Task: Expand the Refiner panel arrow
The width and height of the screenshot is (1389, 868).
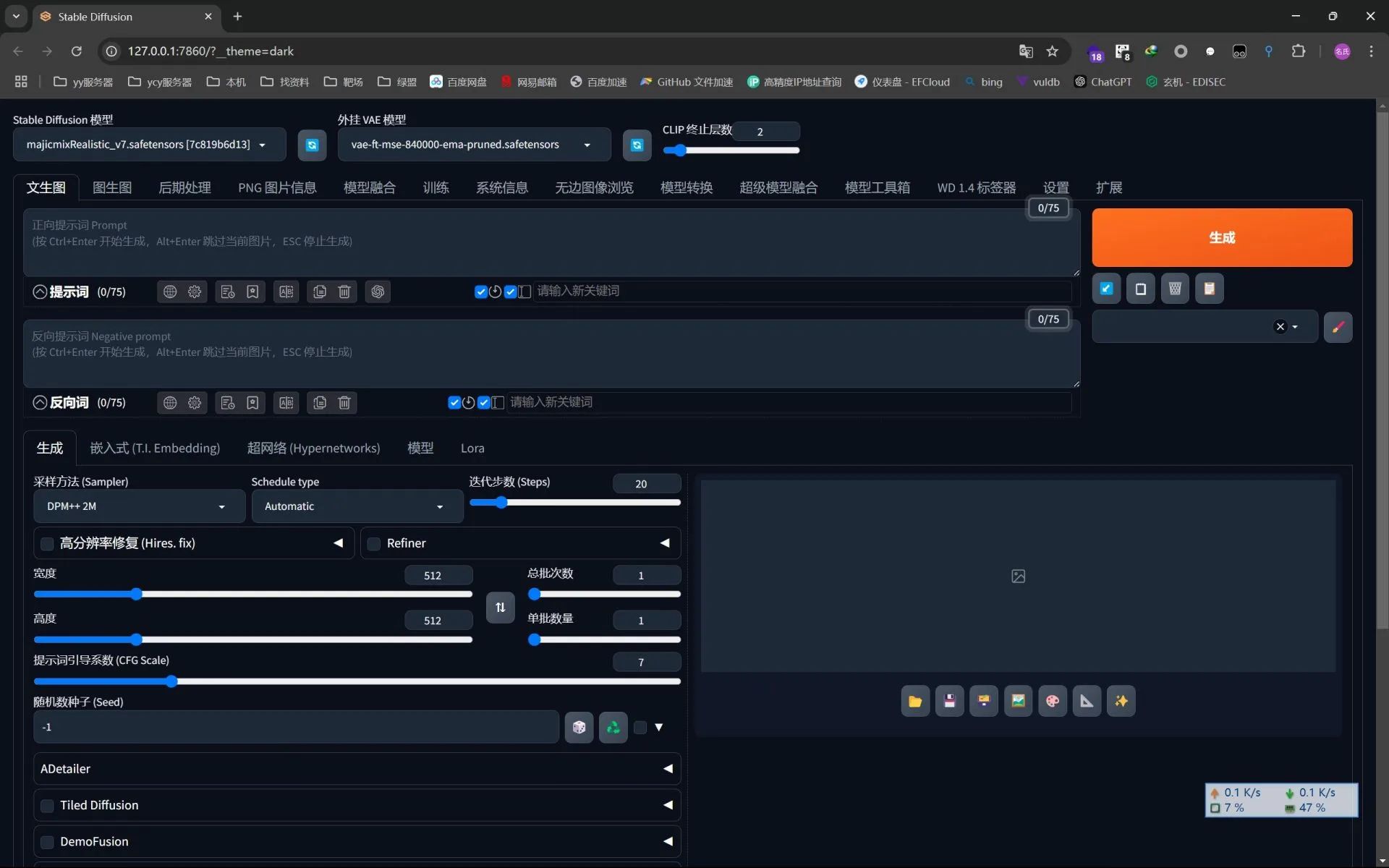Action: tap(665, 543)
